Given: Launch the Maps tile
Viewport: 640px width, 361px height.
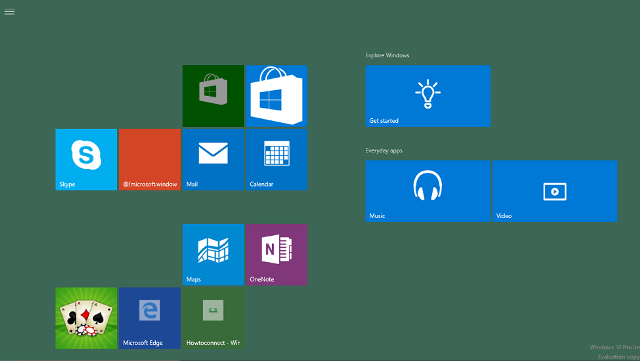Looking at the screenshot, I should 213,254.
